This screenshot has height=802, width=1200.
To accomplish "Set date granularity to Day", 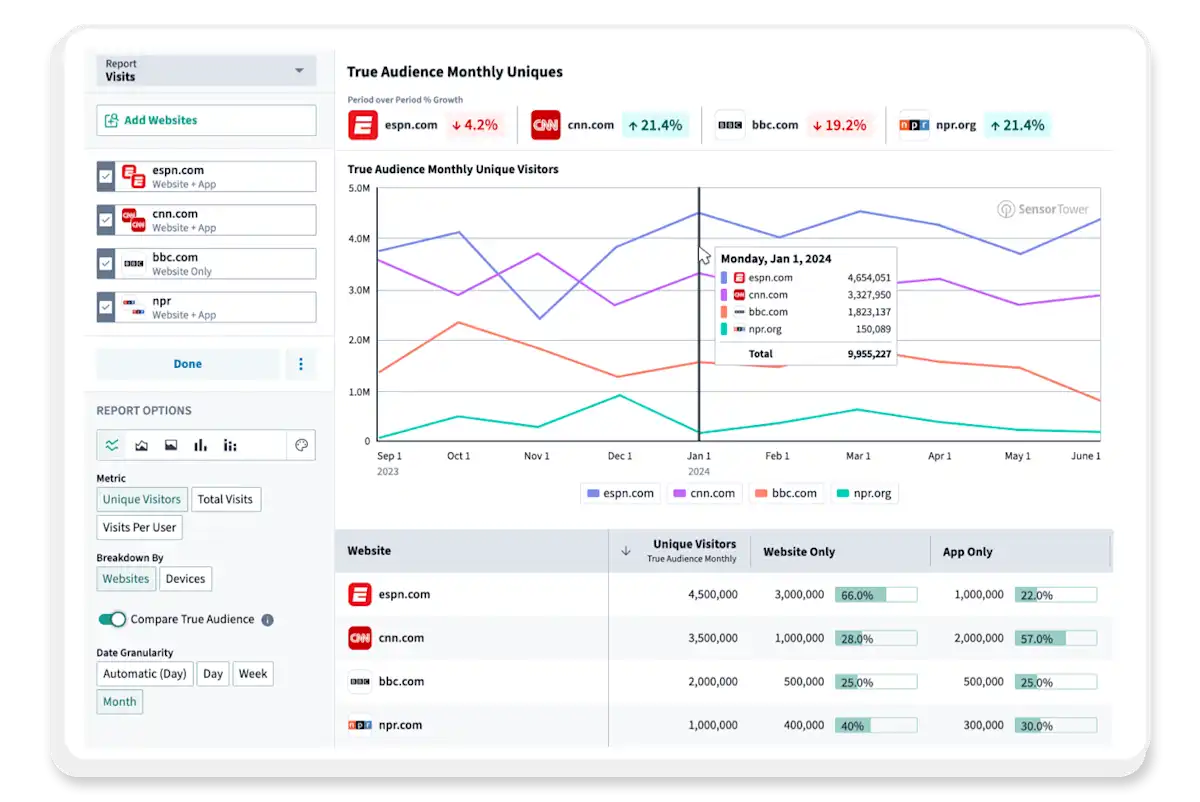I will point(213,674).
